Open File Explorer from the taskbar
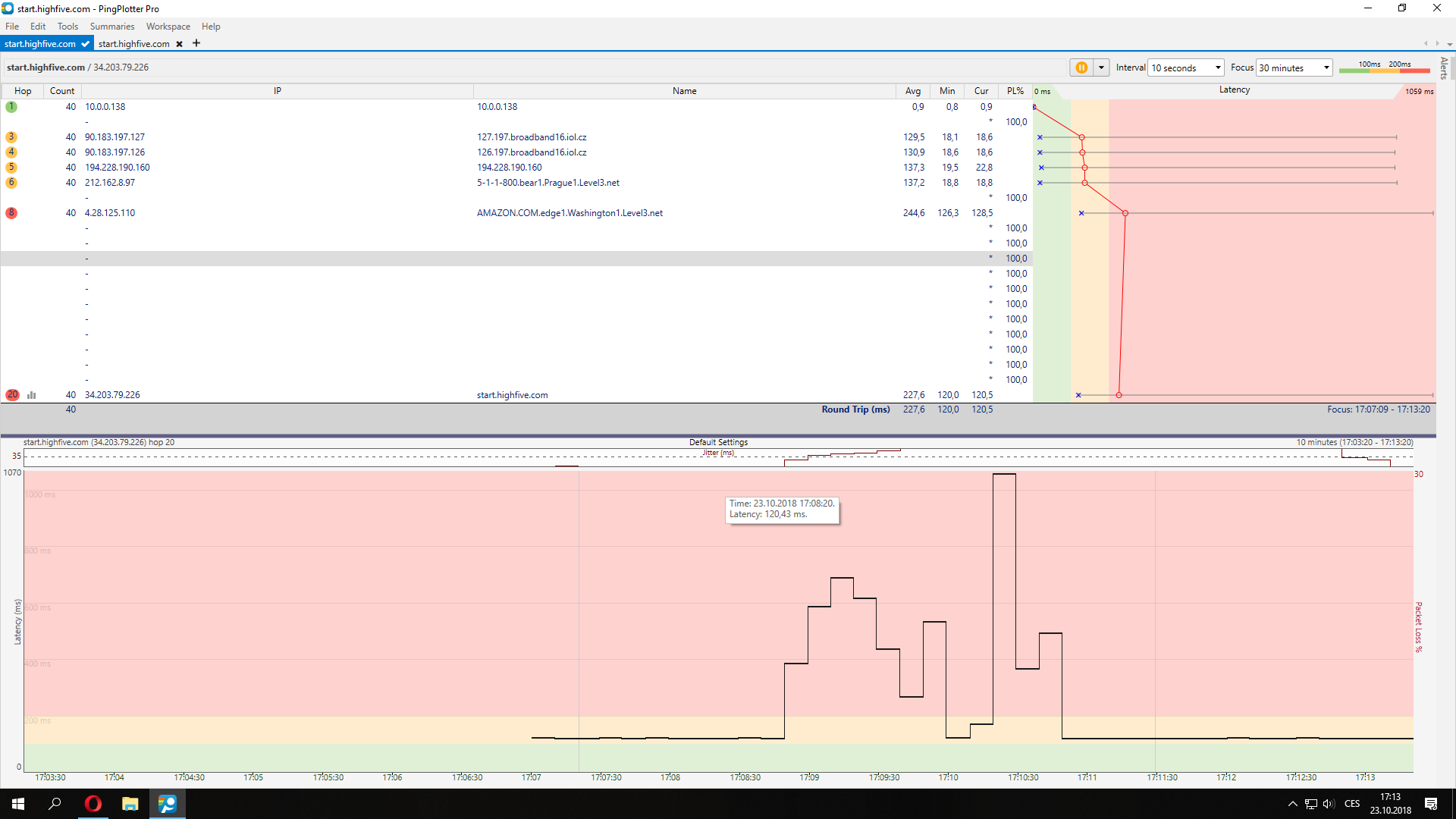The image size is (1456, 819). (x=130, y=804)
